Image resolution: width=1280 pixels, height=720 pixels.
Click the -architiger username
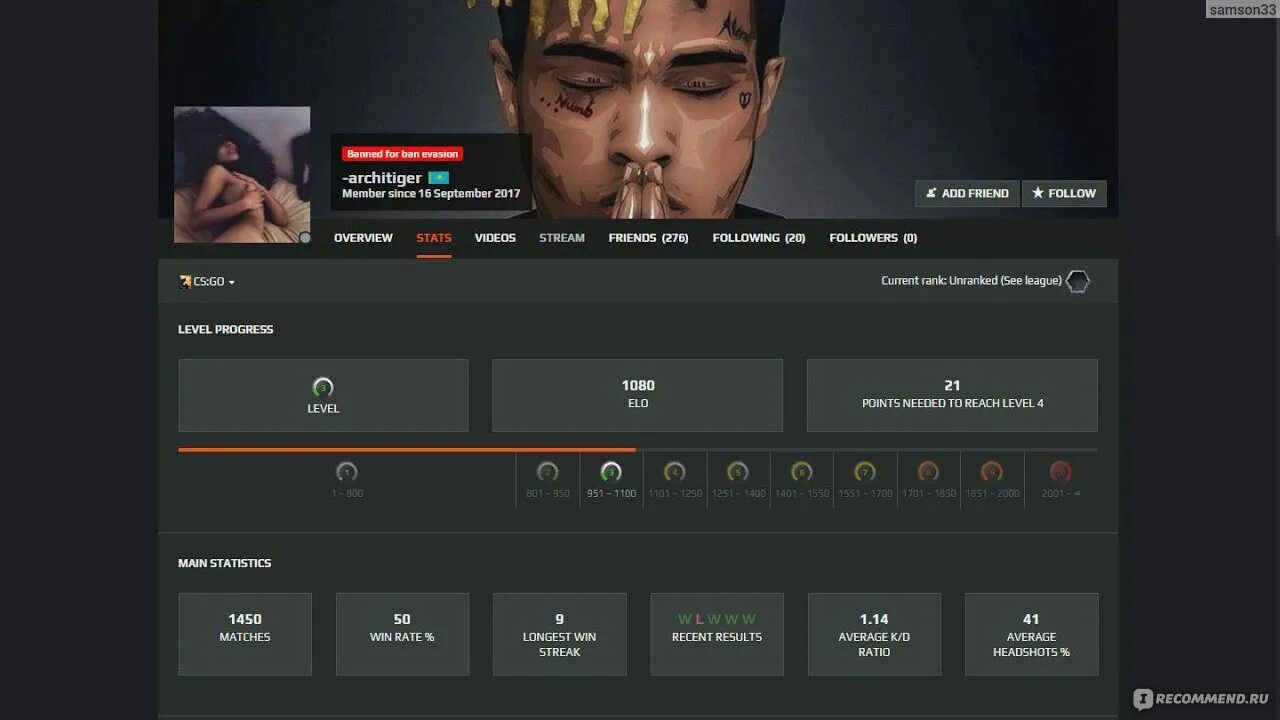click(382, 178)
